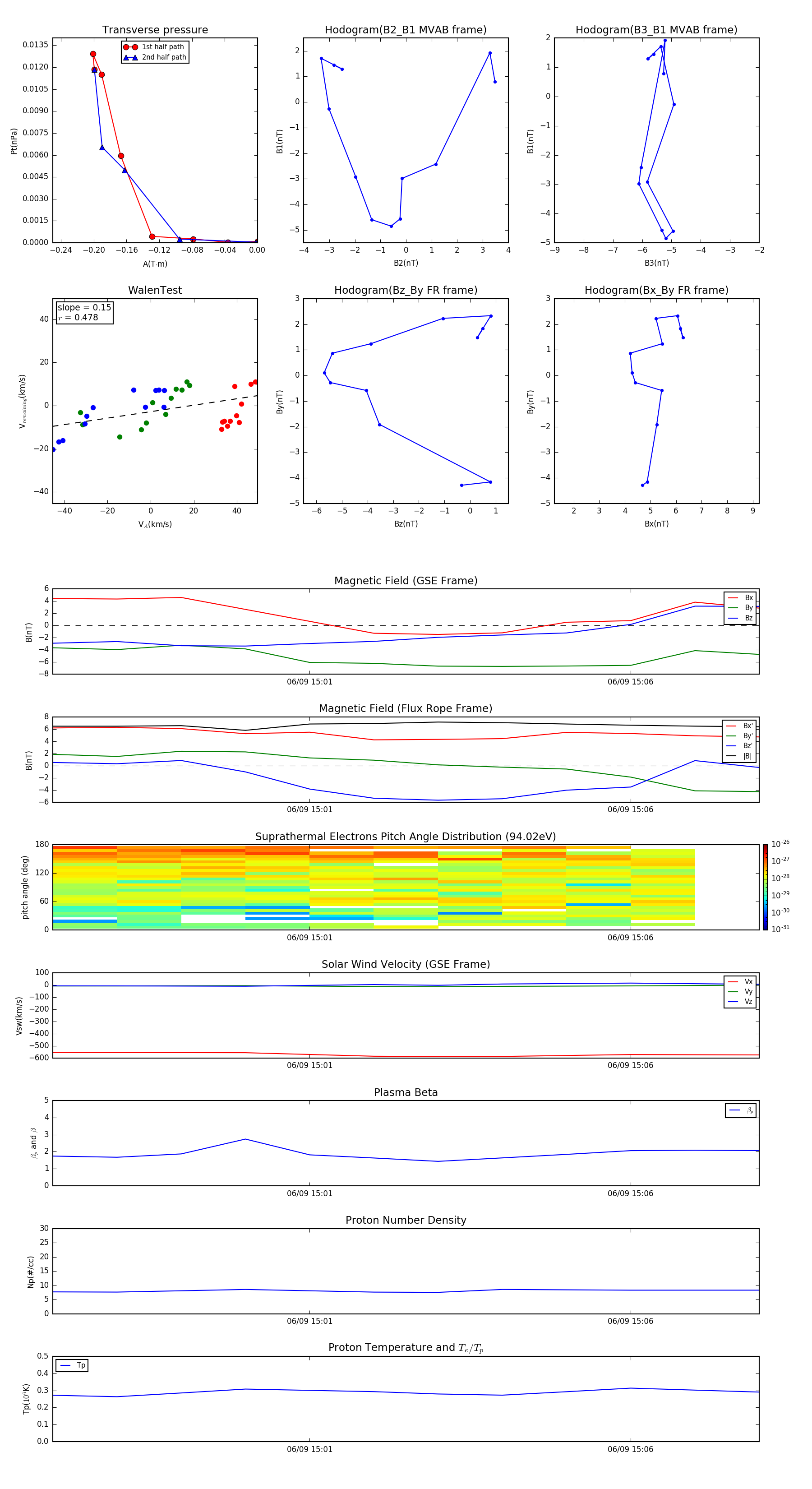Image resolution: width=812 pixels, height=1489 pixels.
Task: Click the Suprathermal Electrons Pitch Angle title
Action: (406, 837)
